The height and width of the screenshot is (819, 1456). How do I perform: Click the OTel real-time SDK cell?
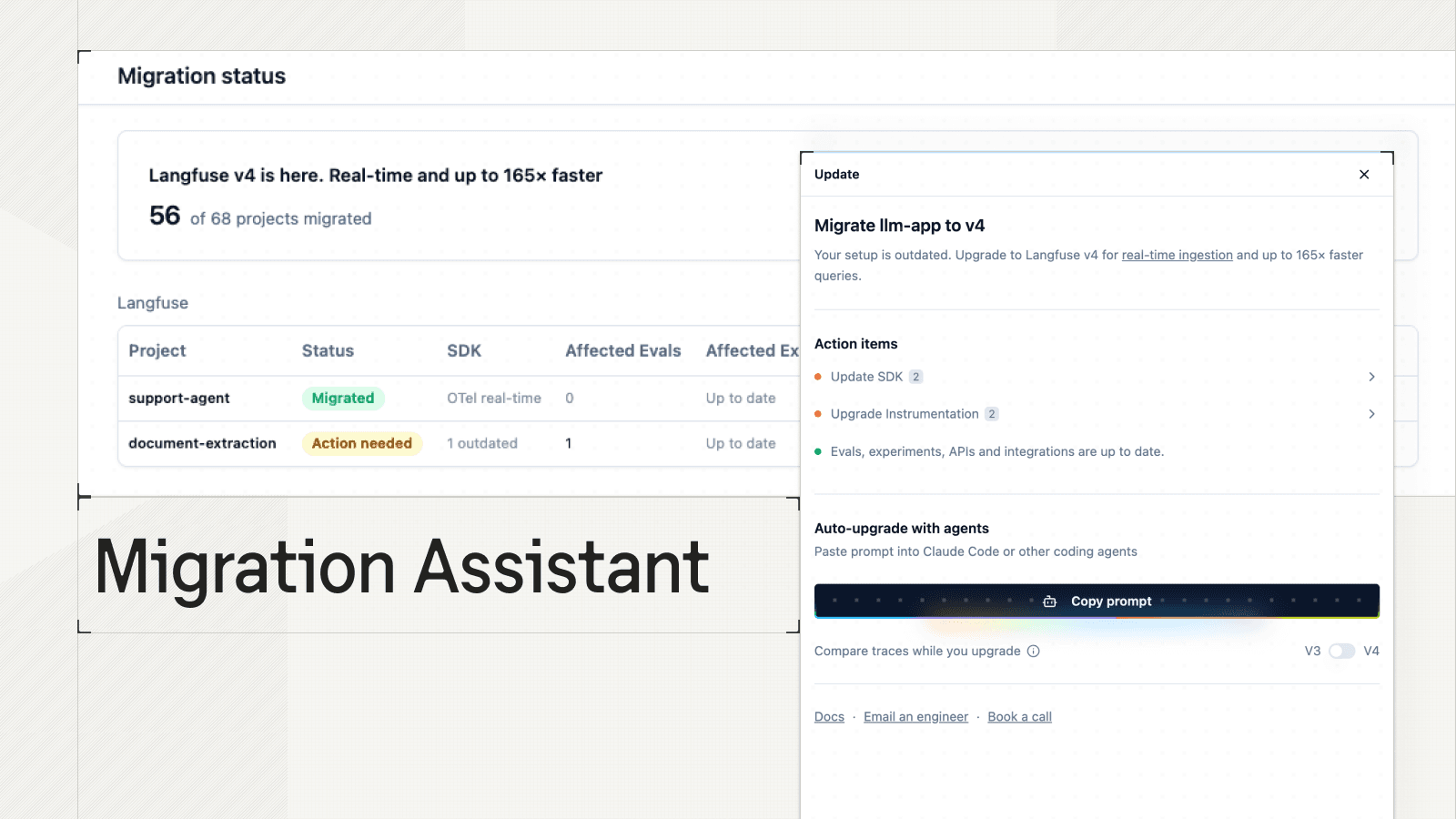pos(494,398)
